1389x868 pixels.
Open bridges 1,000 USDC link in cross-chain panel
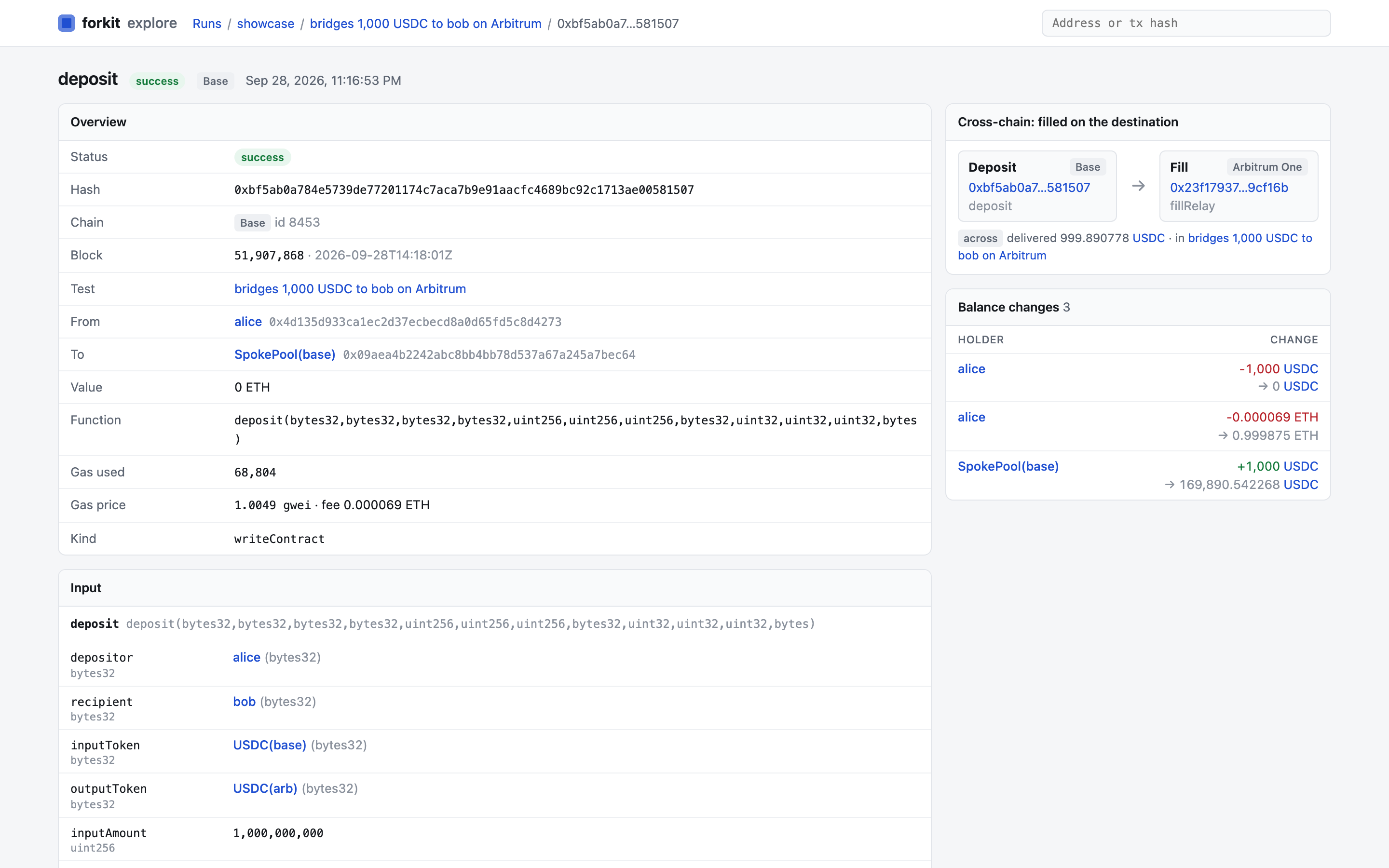1135,247
